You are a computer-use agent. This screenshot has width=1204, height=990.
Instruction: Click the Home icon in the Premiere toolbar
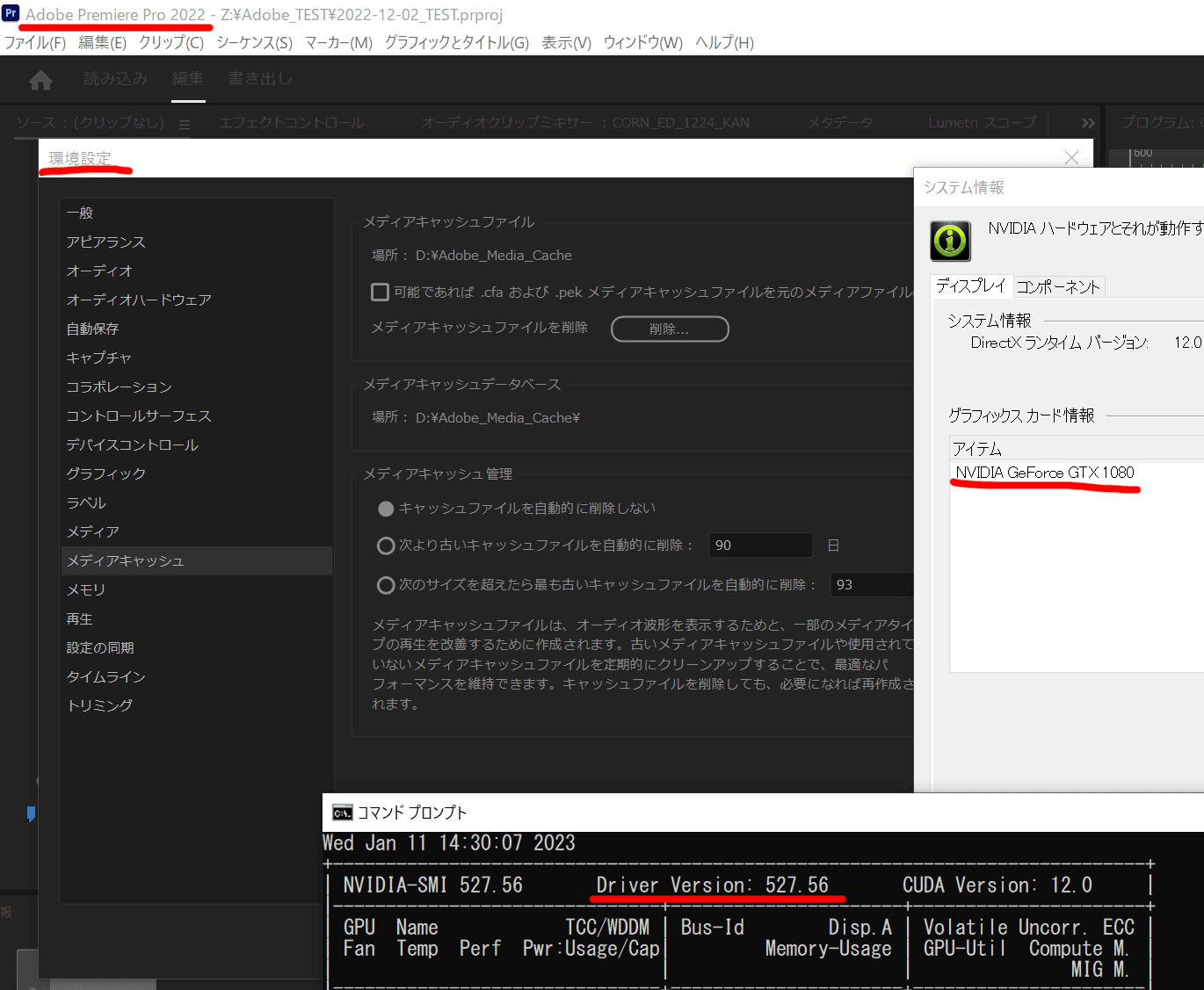click(40, 79)
